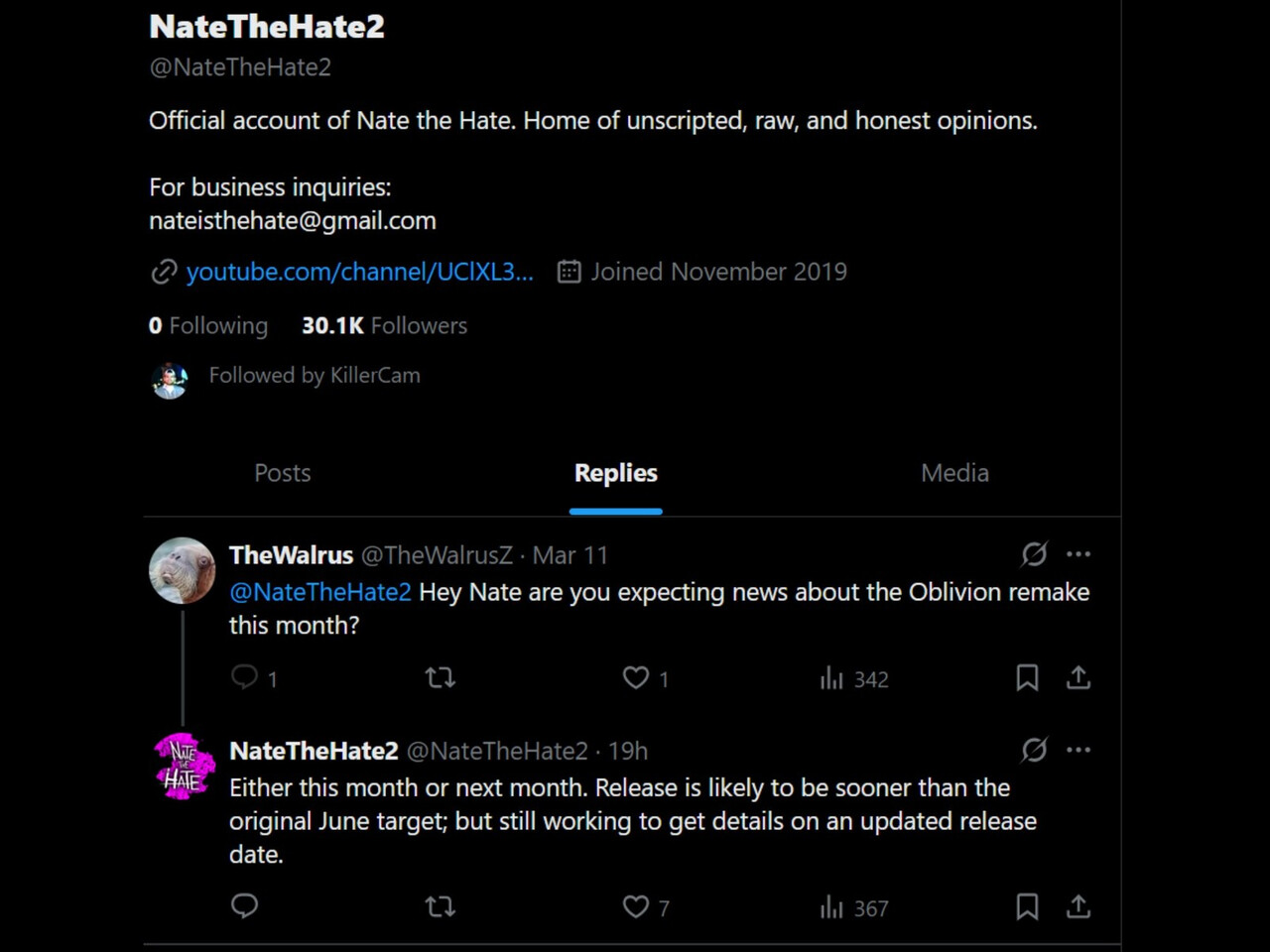The width and height of the screenshot is (1270, 952).
Task: Share TheWalrus's post
Action: tap(1079, 677)
